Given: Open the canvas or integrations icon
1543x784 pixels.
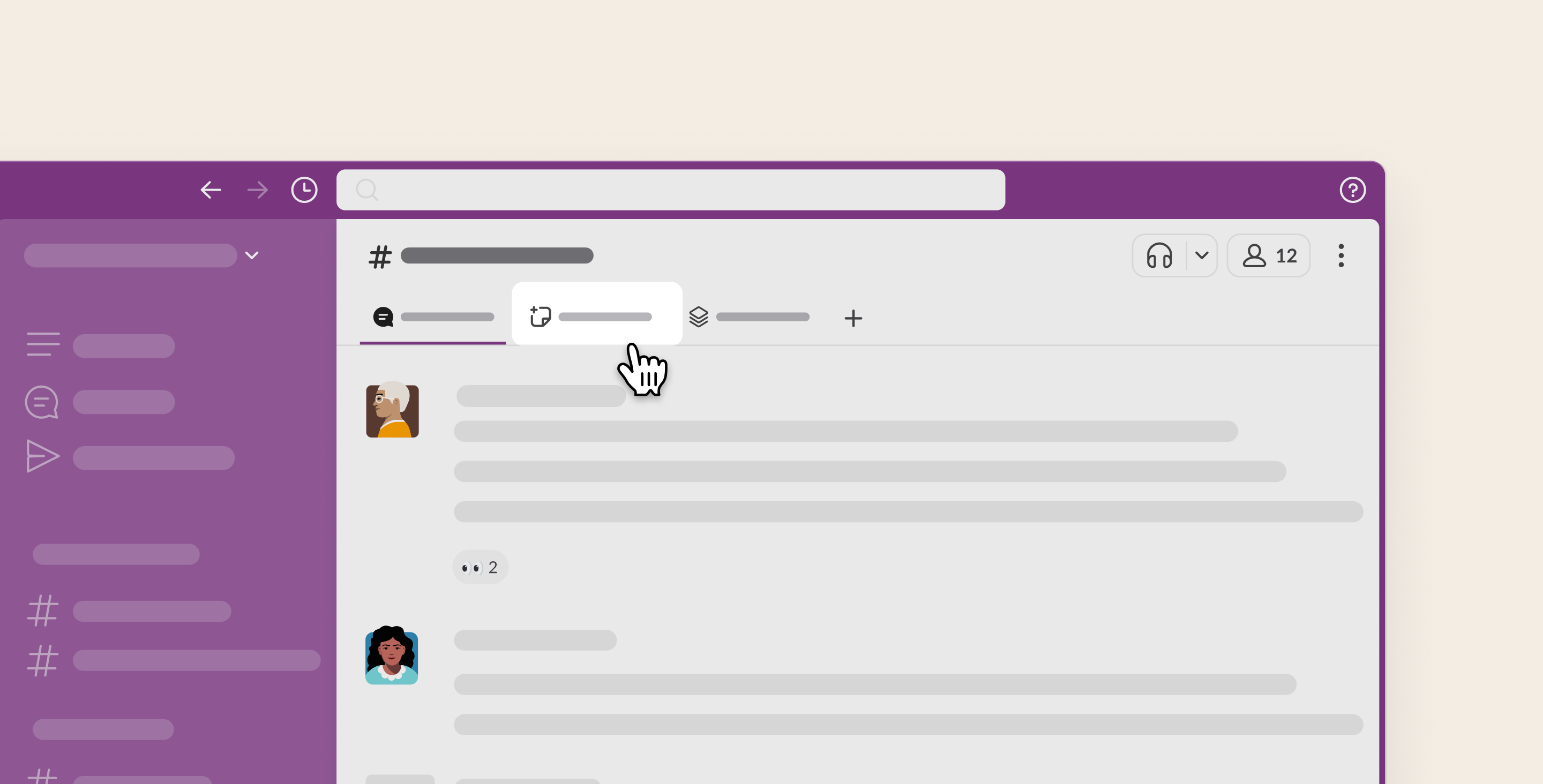Looking at the screenshot, I should 540,318.
